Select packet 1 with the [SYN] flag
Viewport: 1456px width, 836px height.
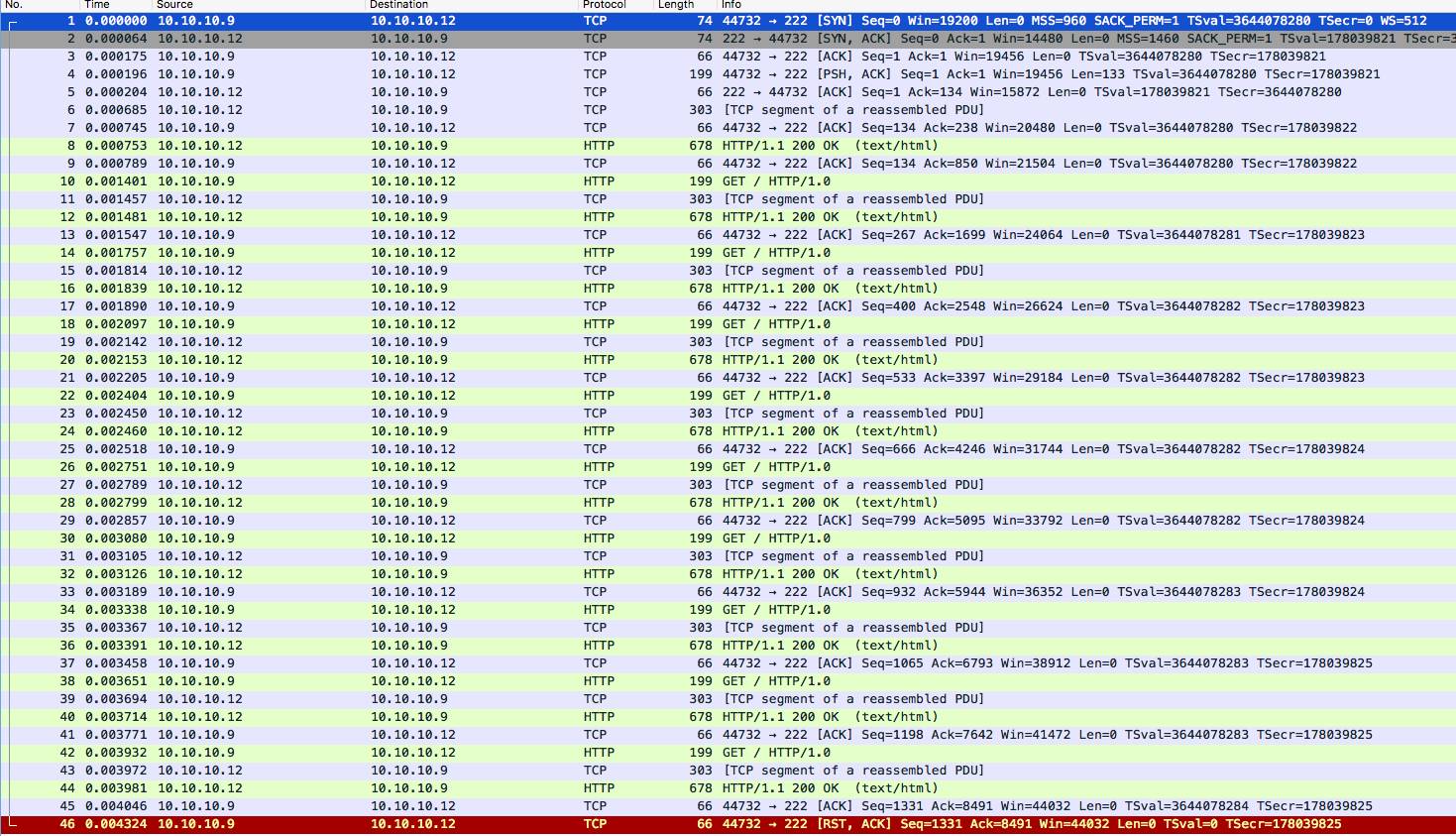pyautogui.click(x=728, y=21)
